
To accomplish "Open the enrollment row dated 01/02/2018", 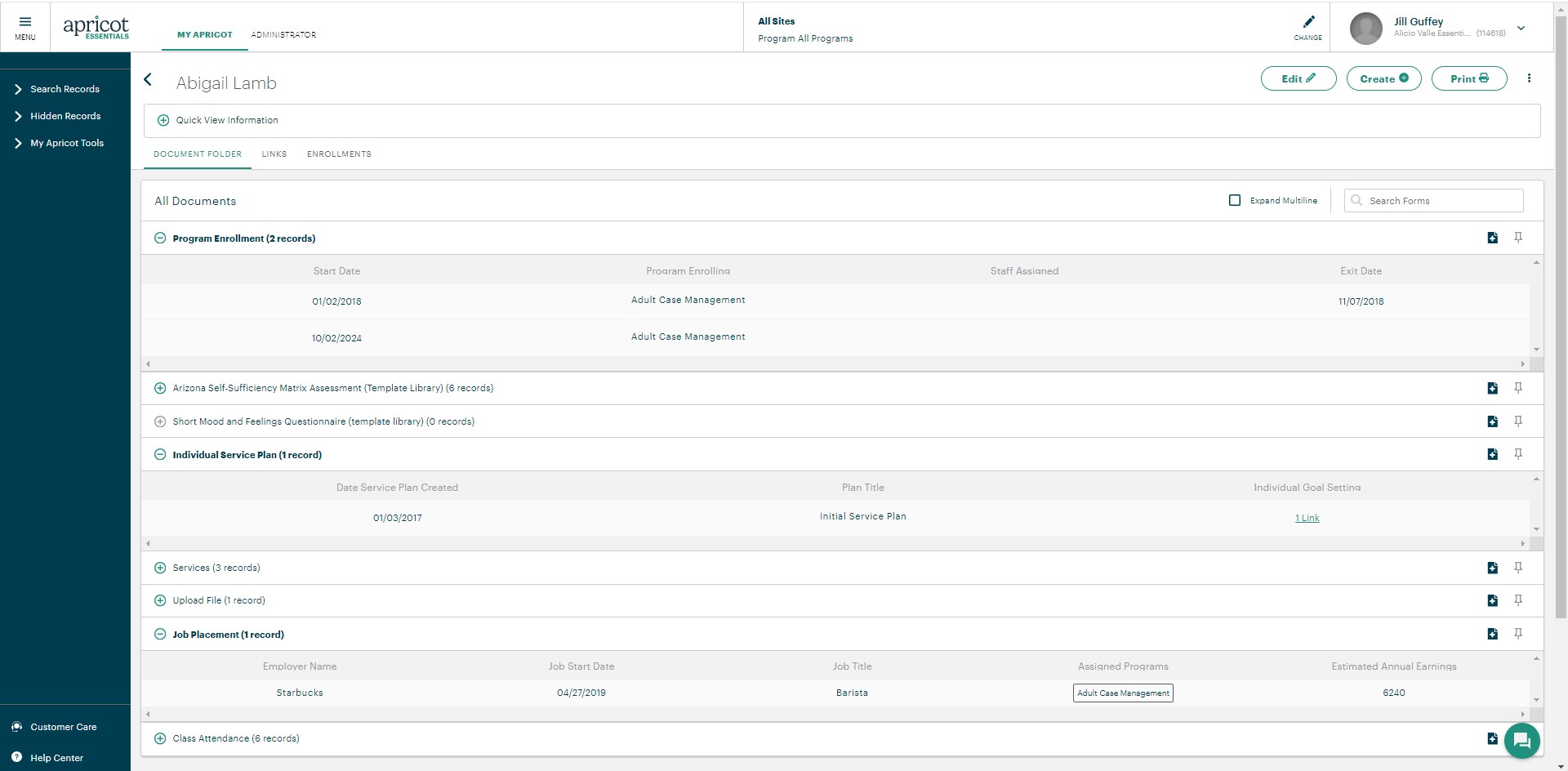I will 835,301.
